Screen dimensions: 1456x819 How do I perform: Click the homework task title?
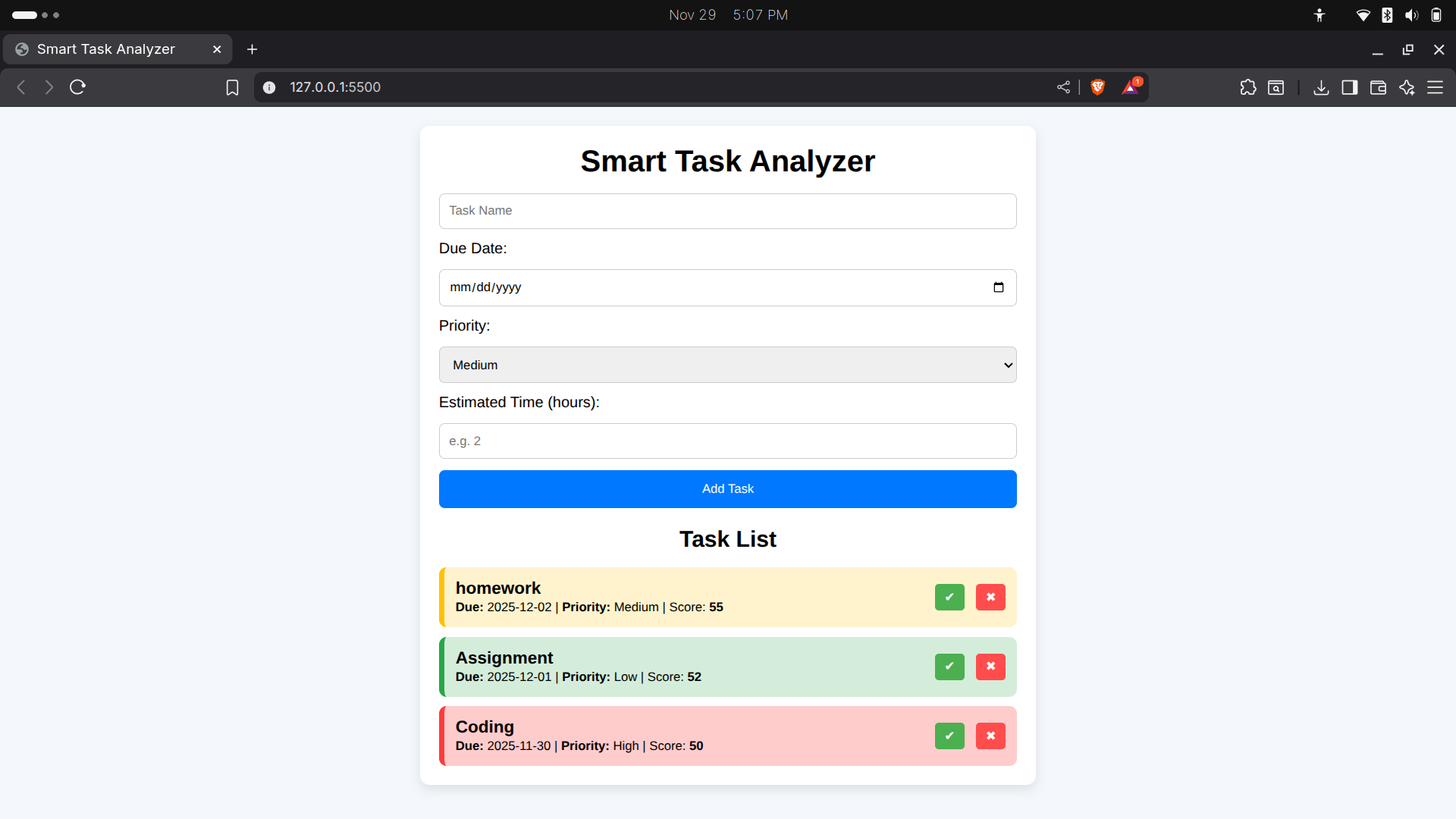pos(497,588)
